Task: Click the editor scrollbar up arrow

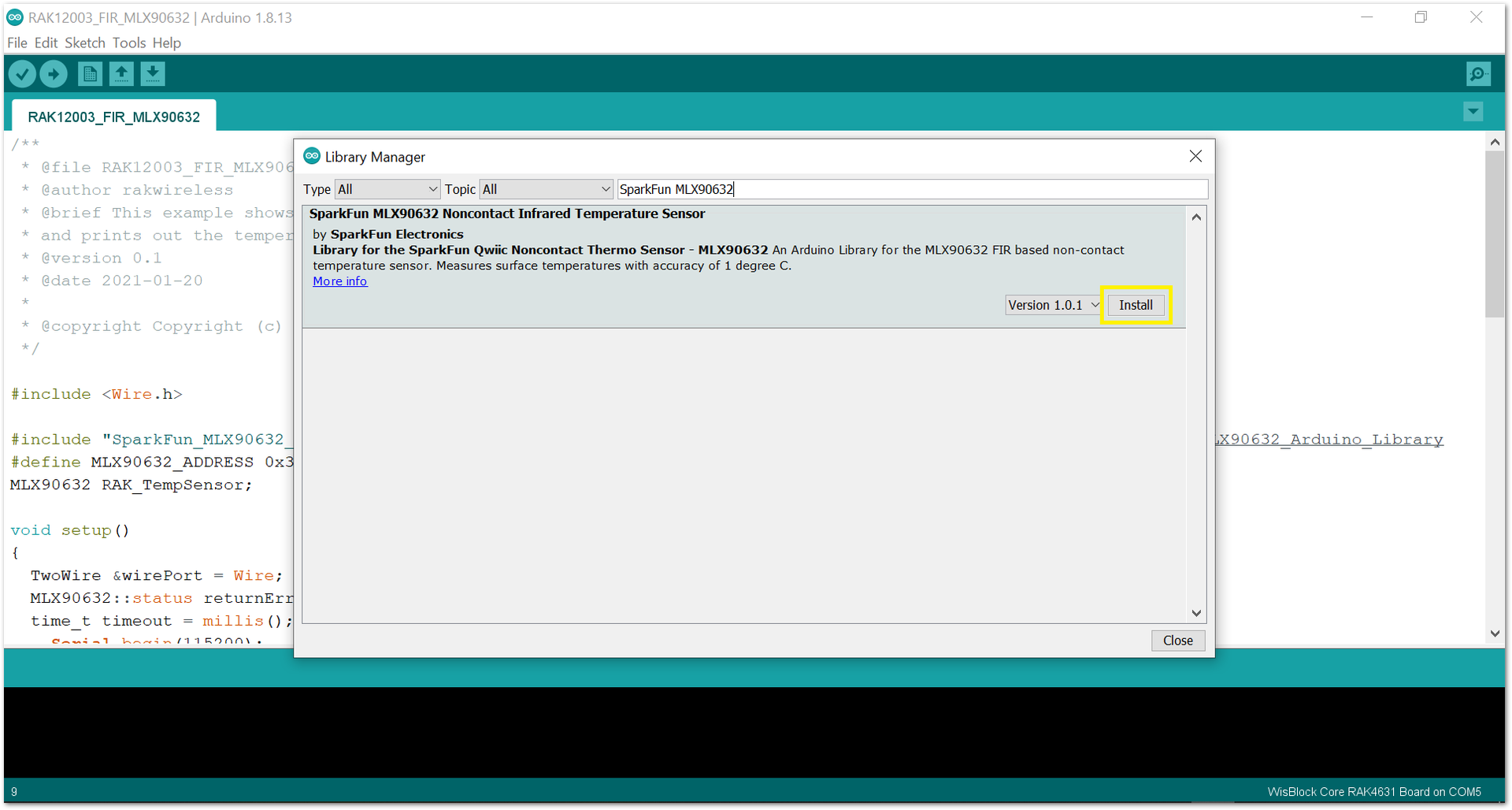Action: pyautogui.click(x=1495, y=142)
